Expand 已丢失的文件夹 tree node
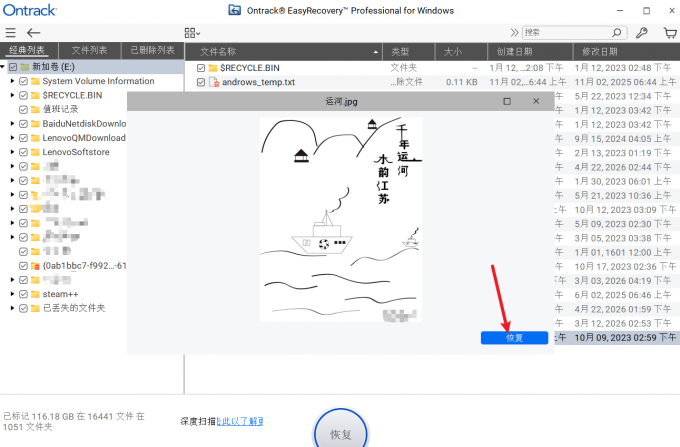This screenshot has height=447, width=680. (12, 308)
